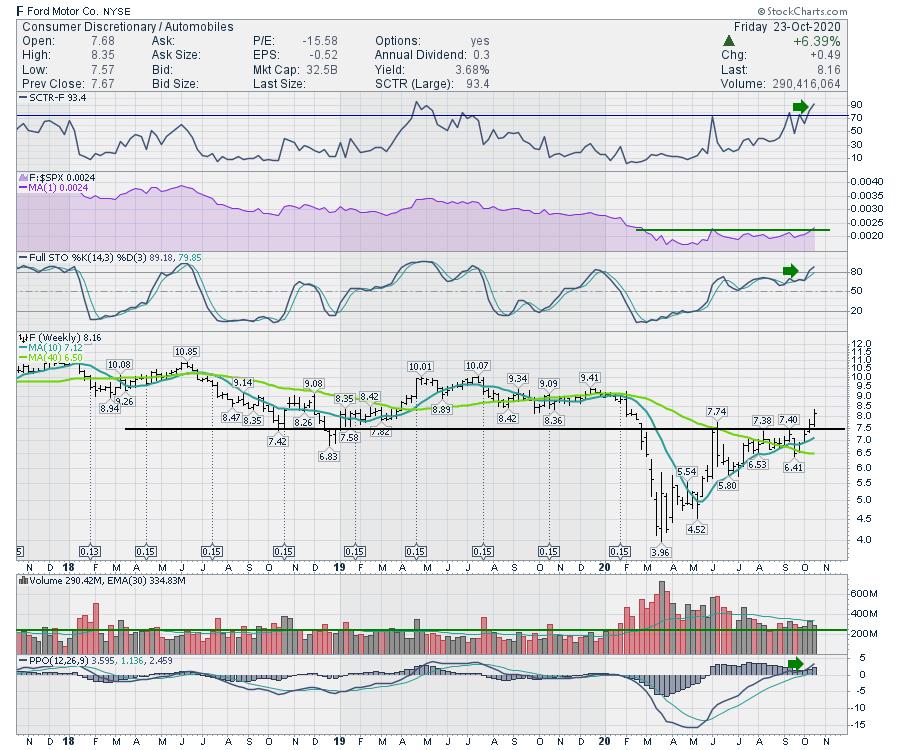This screenshot has height=750, width=900.
Task: Click the Volume 290.42M legend text
Action: 58,579
